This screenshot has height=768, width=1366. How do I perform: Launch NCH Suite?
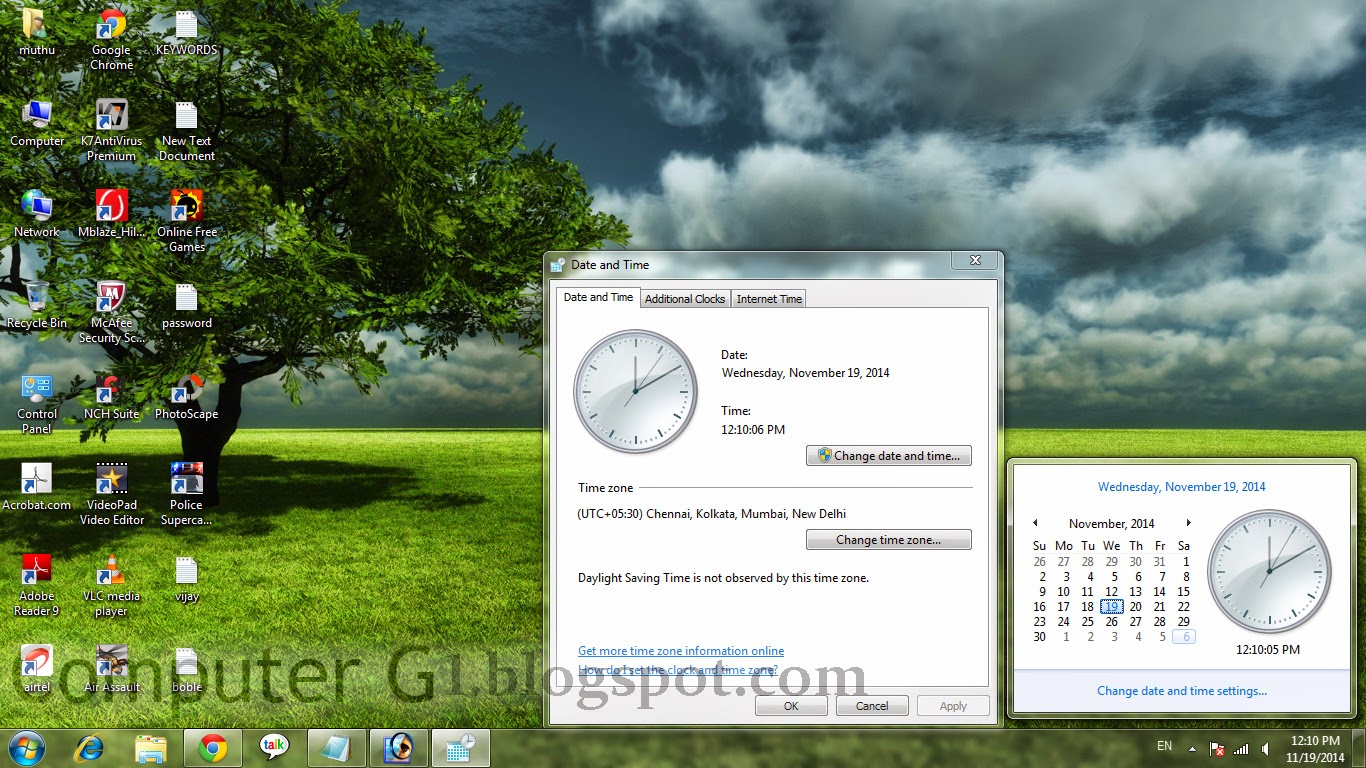(110, 390)
